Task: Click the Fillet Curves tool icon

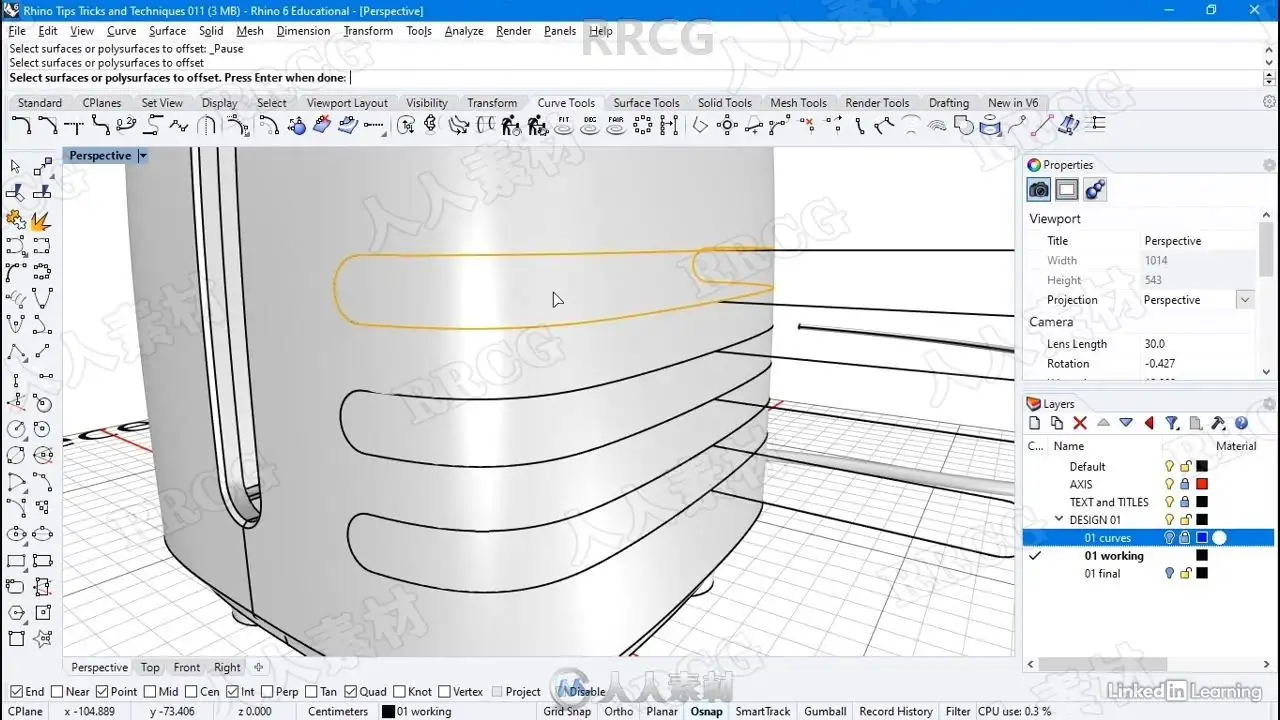Action: pos(21,125)
